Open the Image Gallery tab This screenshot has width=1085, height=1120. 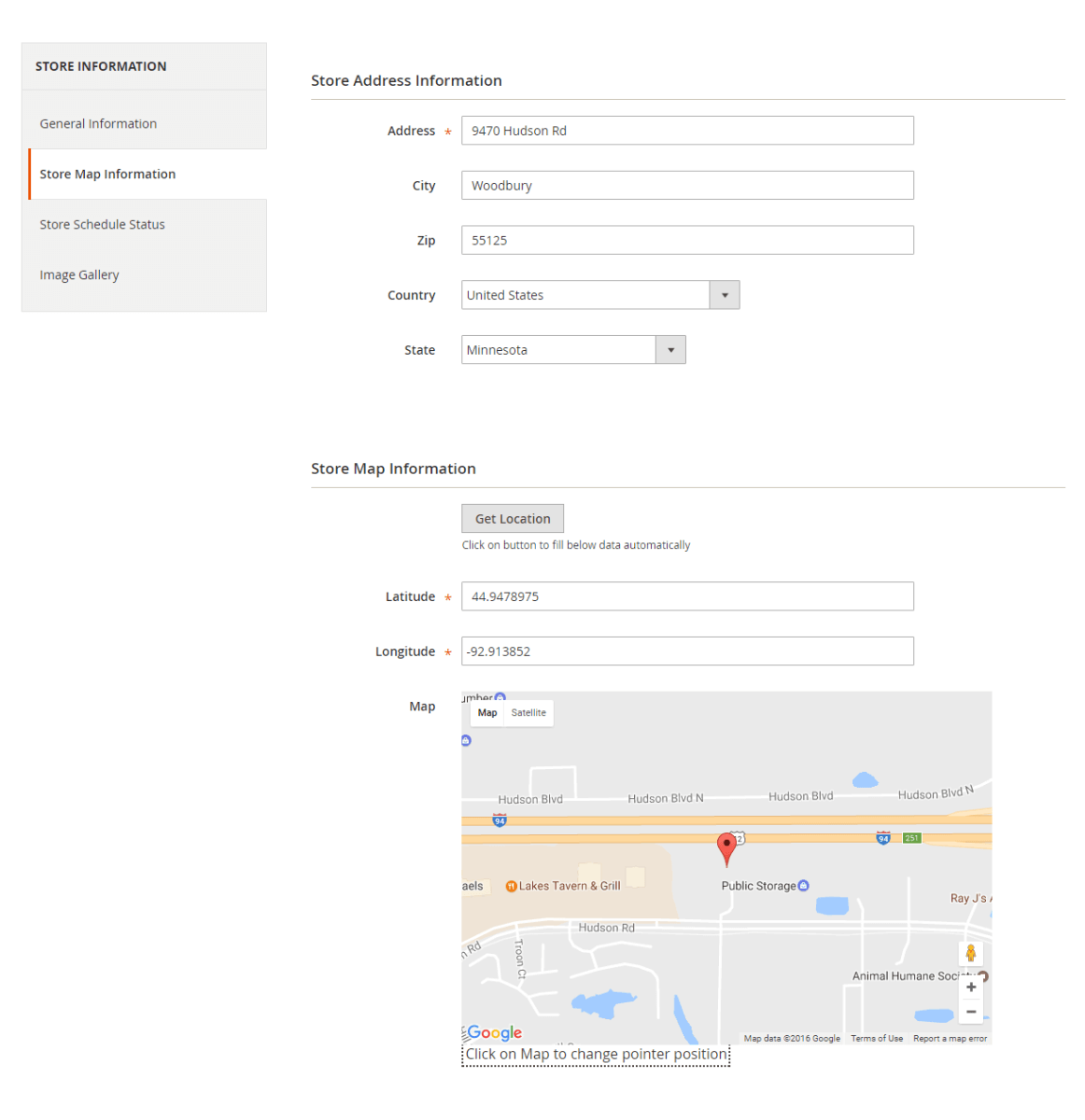coord(79,275)
